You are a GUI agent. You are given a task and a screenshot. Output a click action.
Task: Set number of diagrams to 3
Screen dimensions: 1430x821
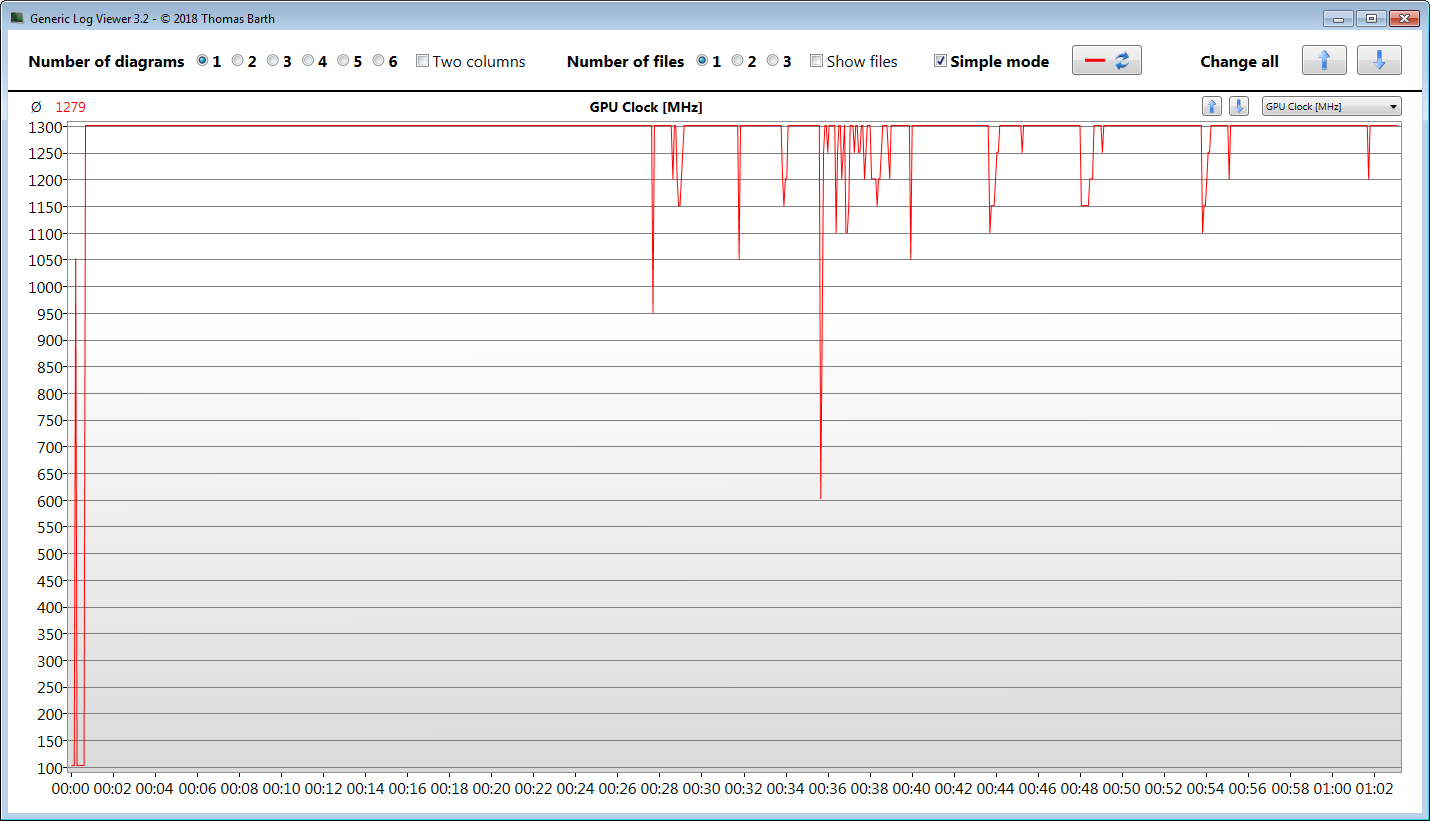[273, 61]
